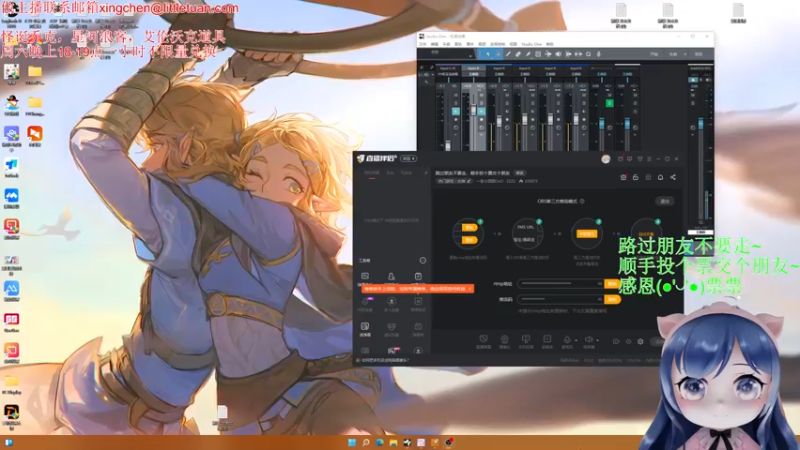Toggle the blue monitor button on leftmost channel
Screen dimensions: 800x450
click(456, 112)
